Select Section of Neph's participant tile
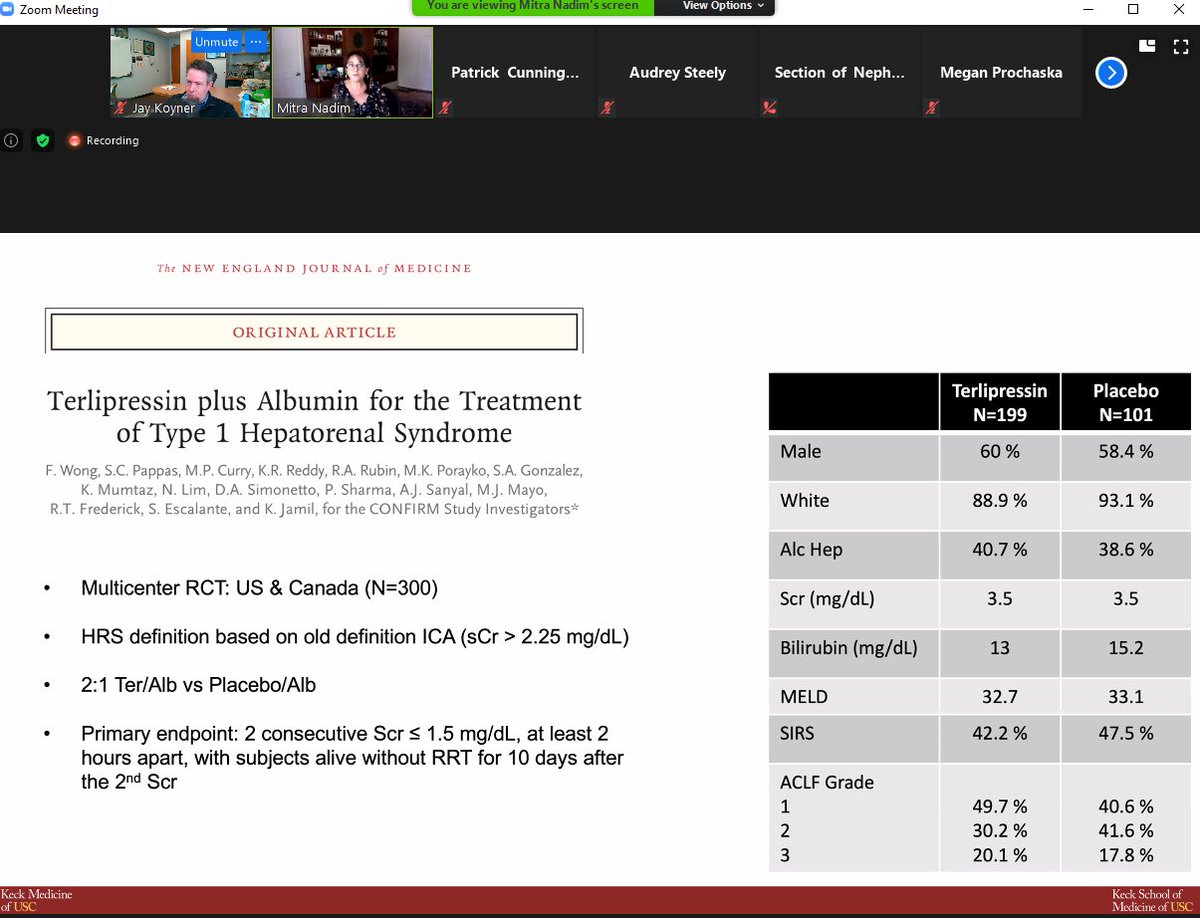This screenshot has height=918, width=1200. click(840, 73)
